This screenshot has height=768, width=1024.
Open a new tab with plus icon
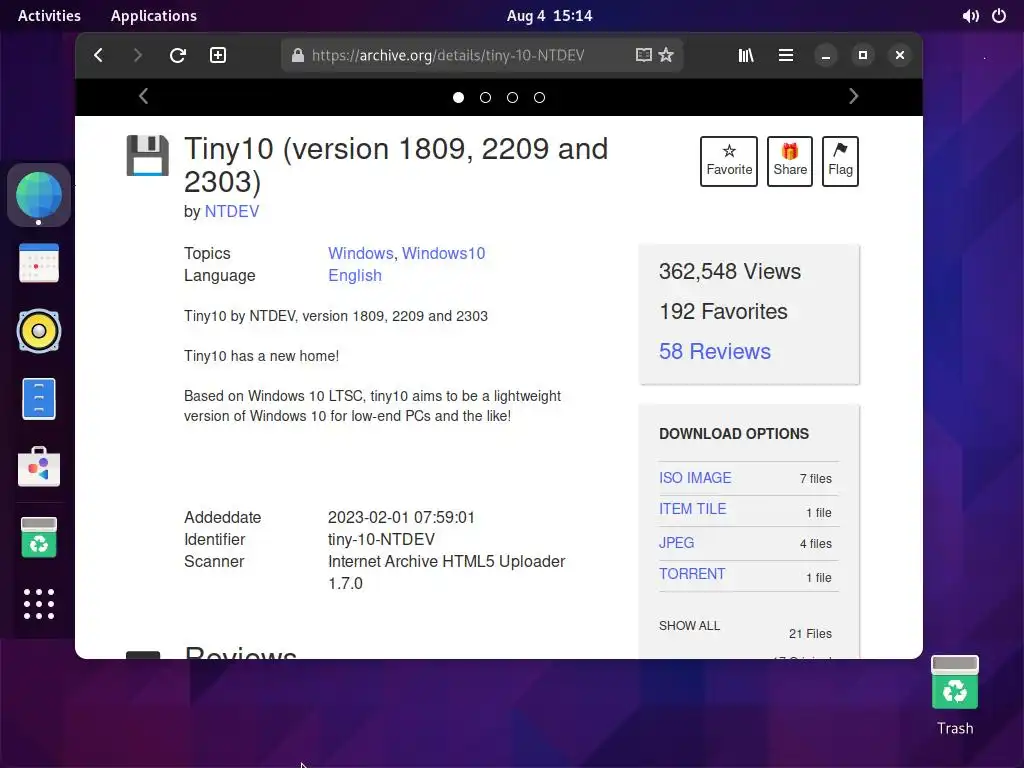218,56
